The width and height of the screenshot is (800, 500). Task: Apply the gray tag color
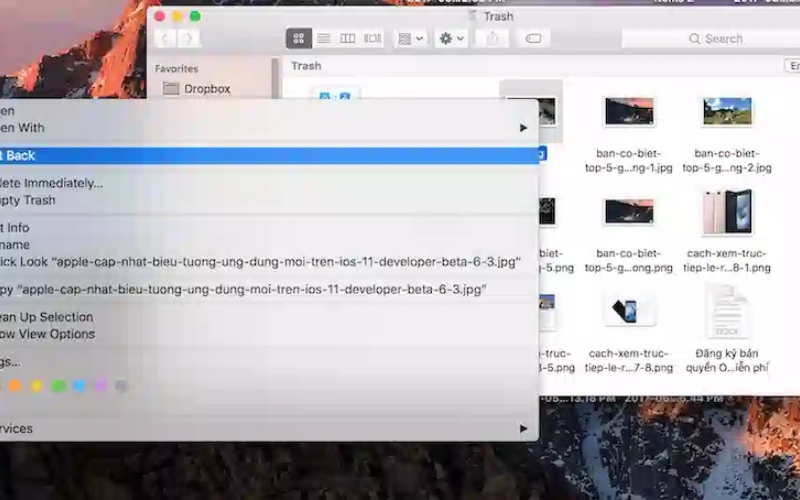tap(121, 386)
